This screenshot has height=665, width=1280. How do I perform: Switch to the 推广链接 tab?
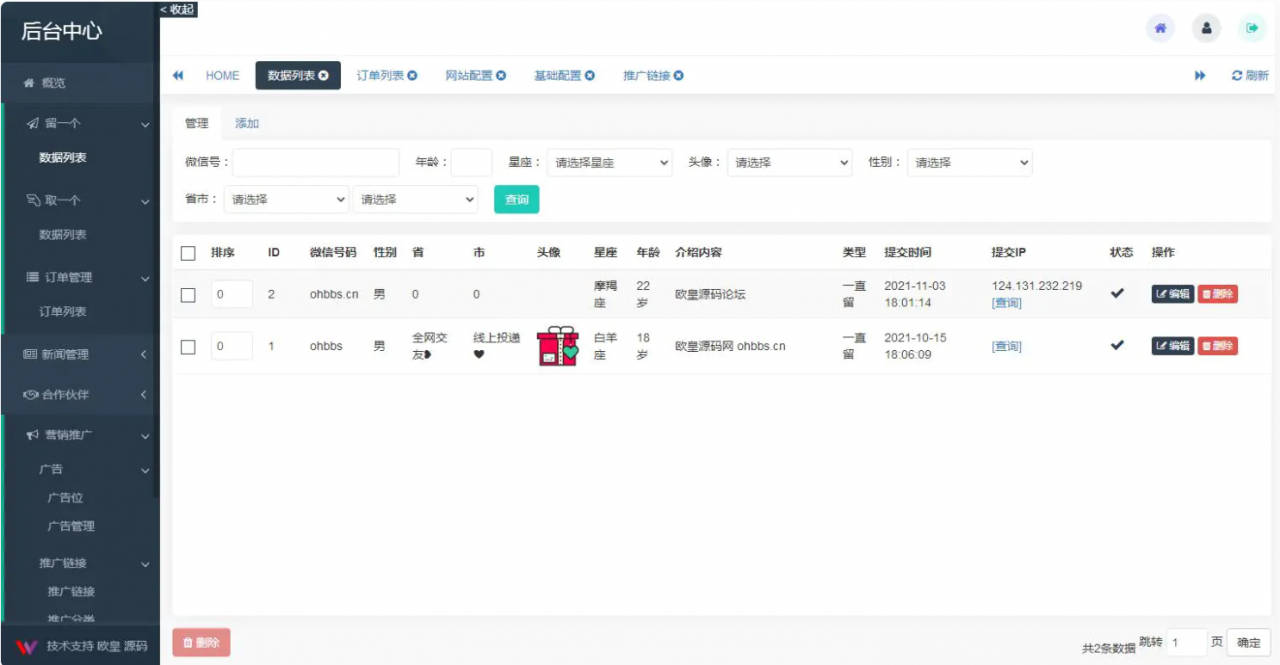point(647,76)
